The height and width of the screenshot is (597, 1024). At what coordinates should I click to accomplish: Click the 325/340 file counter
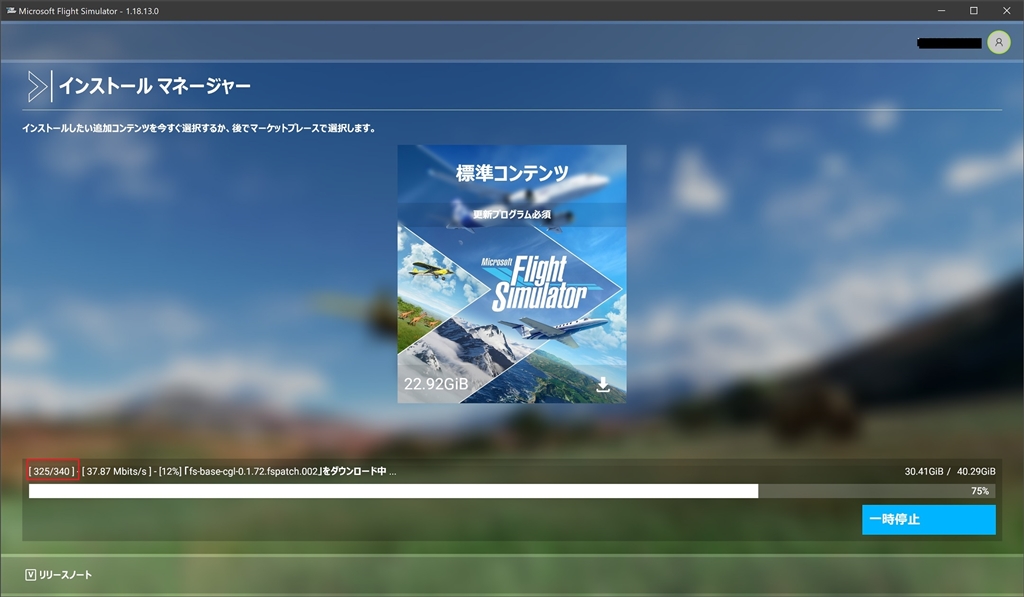52,471
